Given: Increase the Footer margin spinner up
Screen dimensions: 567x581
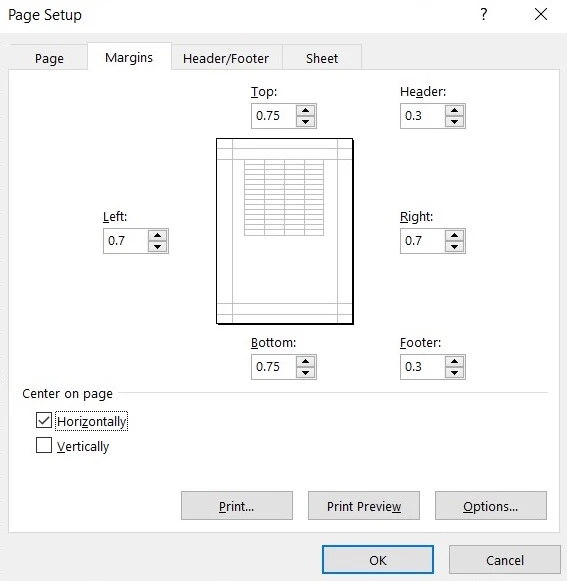Looking at the screenshot, I should click(454, 362).
